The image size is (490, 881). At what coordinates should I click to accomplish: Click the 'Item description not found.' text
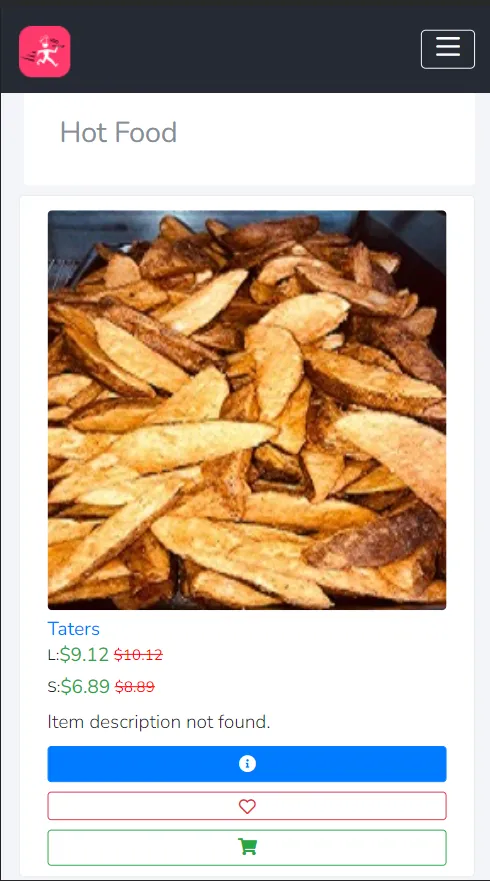pyautogui.click(x=159, y=722)
